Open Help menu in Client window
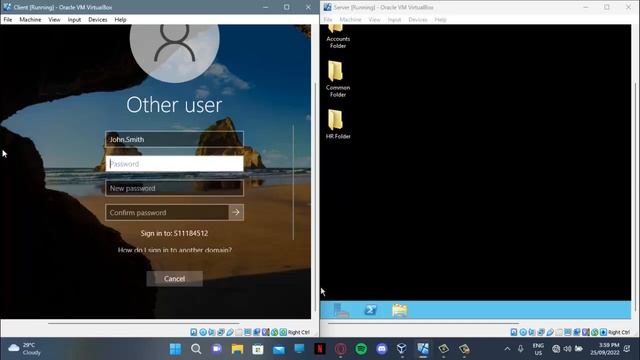The image size is (640, 360). (x=120, y=20)
